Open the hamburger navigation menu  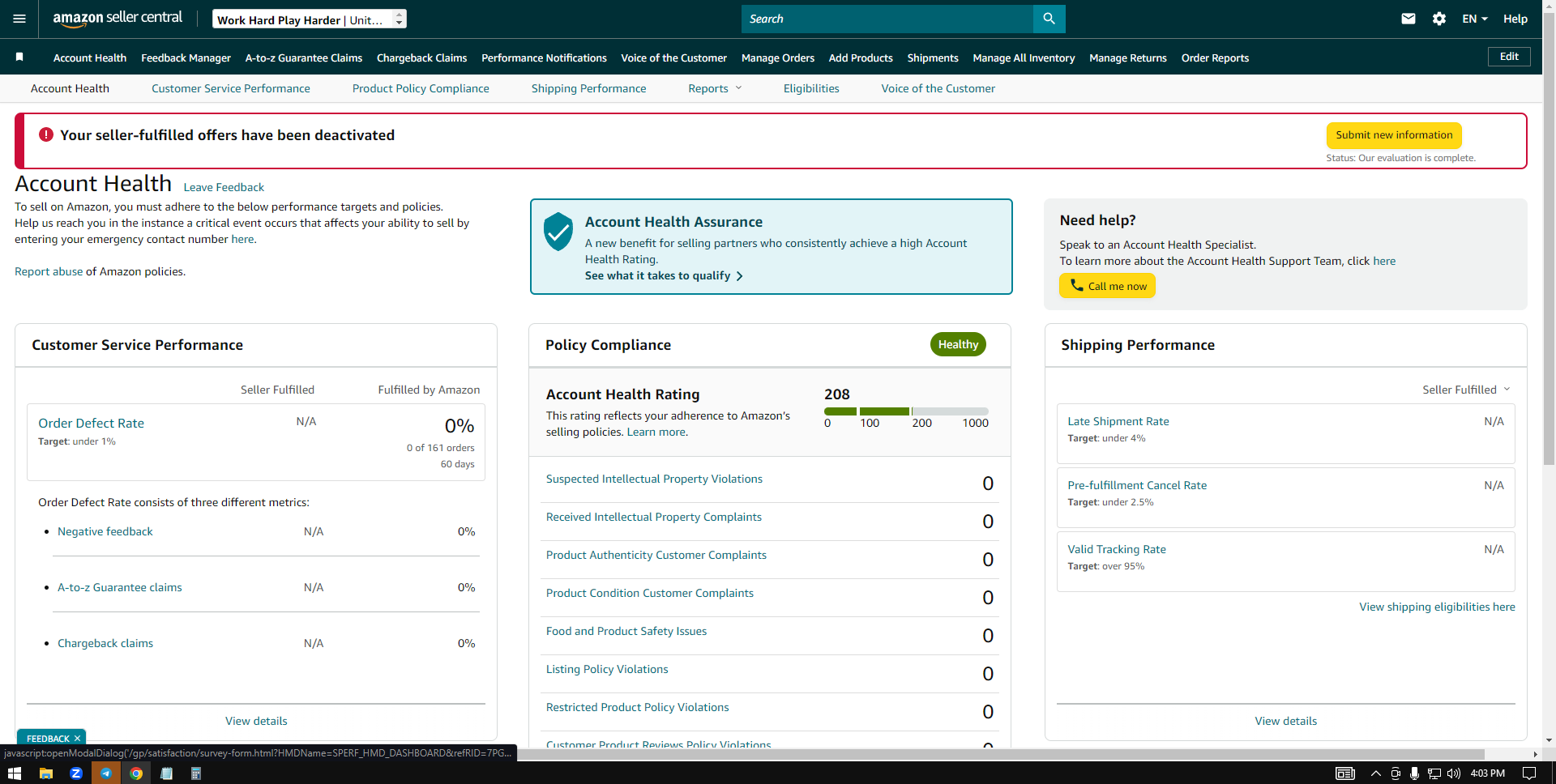[x=19, y=19]
